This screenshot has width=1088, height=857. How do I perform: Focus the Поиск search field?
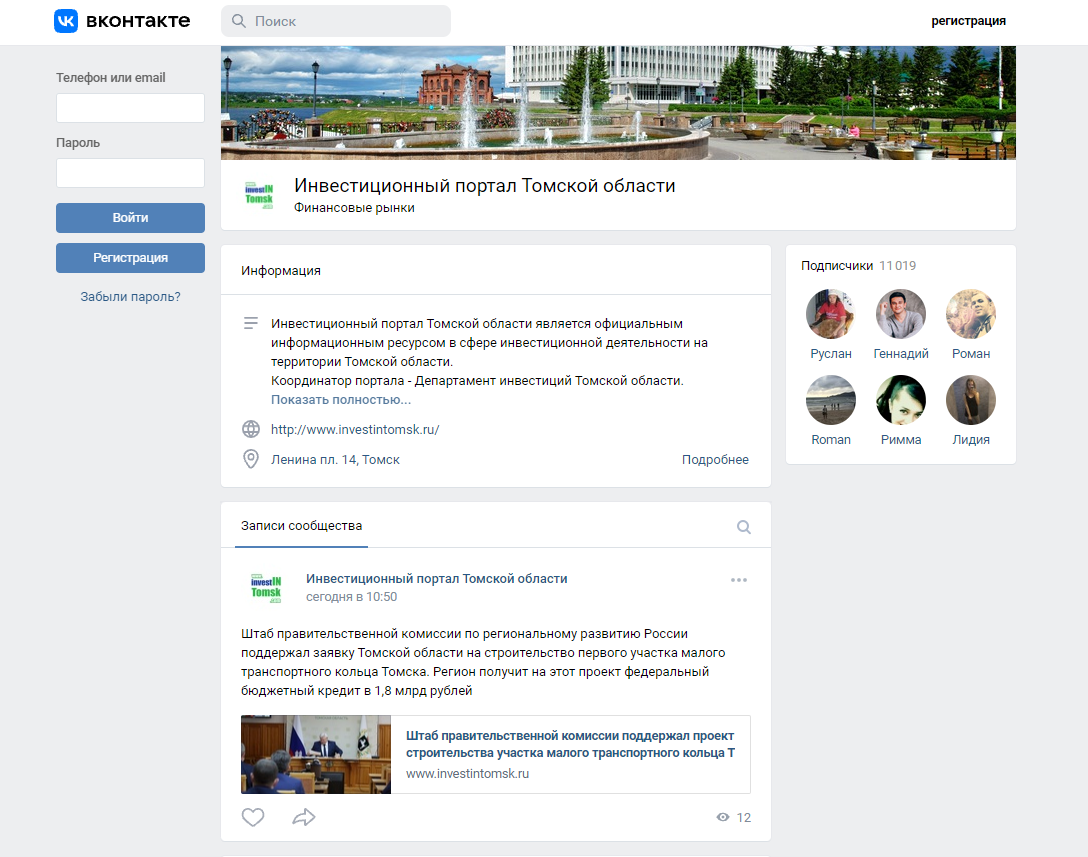[336, 21]
